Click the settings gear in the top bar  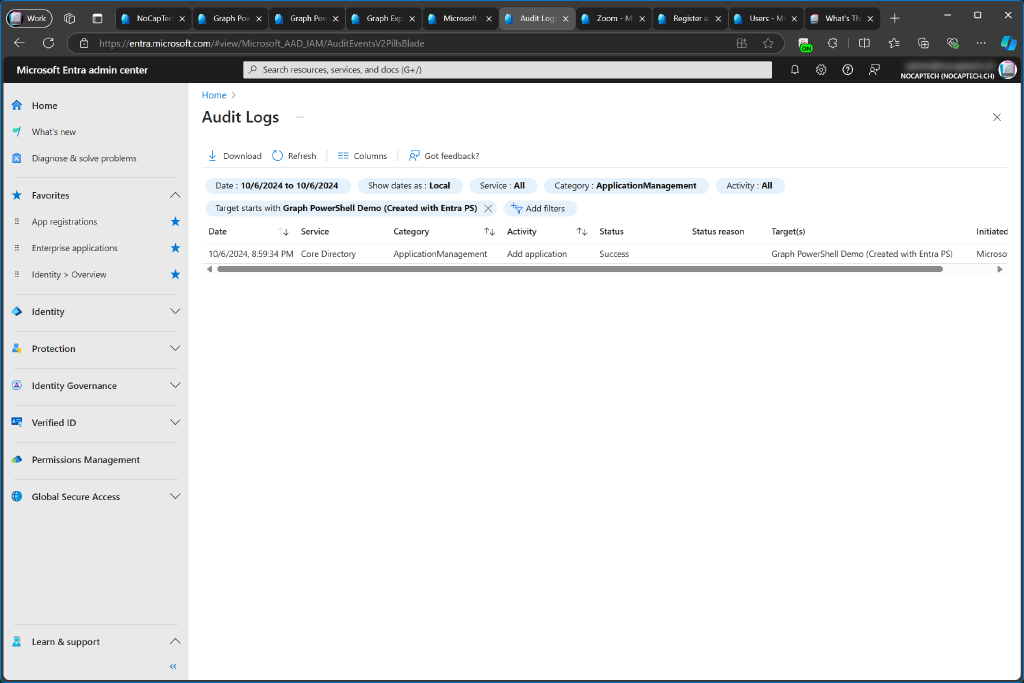click(x=821, y=69)
